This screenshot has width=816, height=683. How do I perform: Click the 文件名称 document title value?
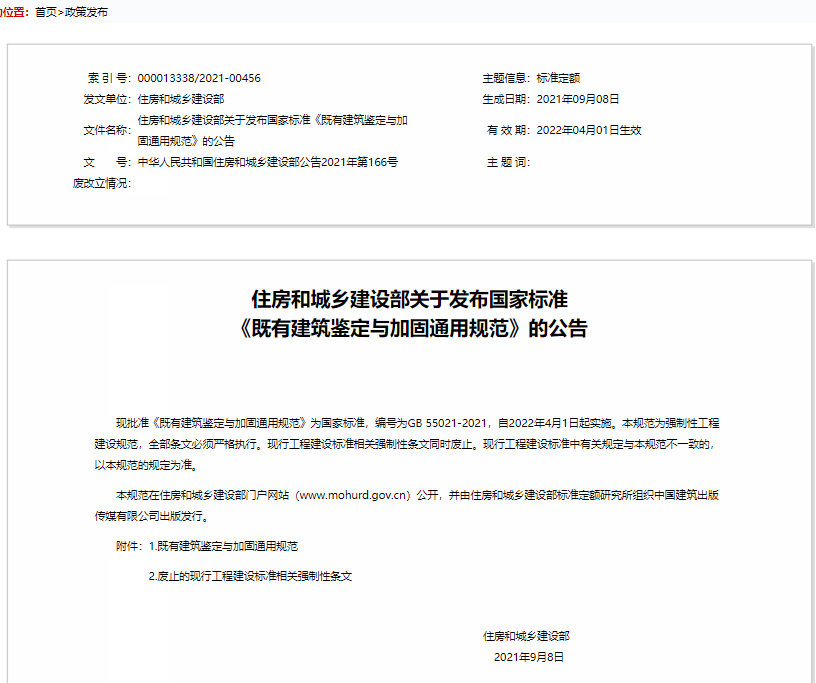pos(272,130)
